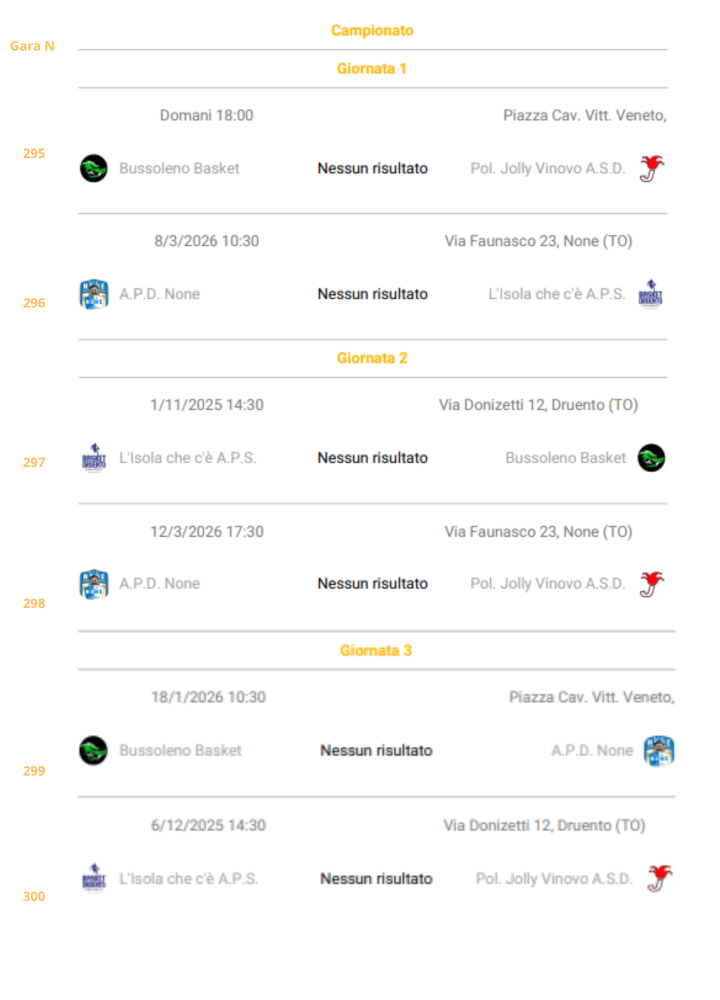Open the Campionato heading

pos(372,31)
